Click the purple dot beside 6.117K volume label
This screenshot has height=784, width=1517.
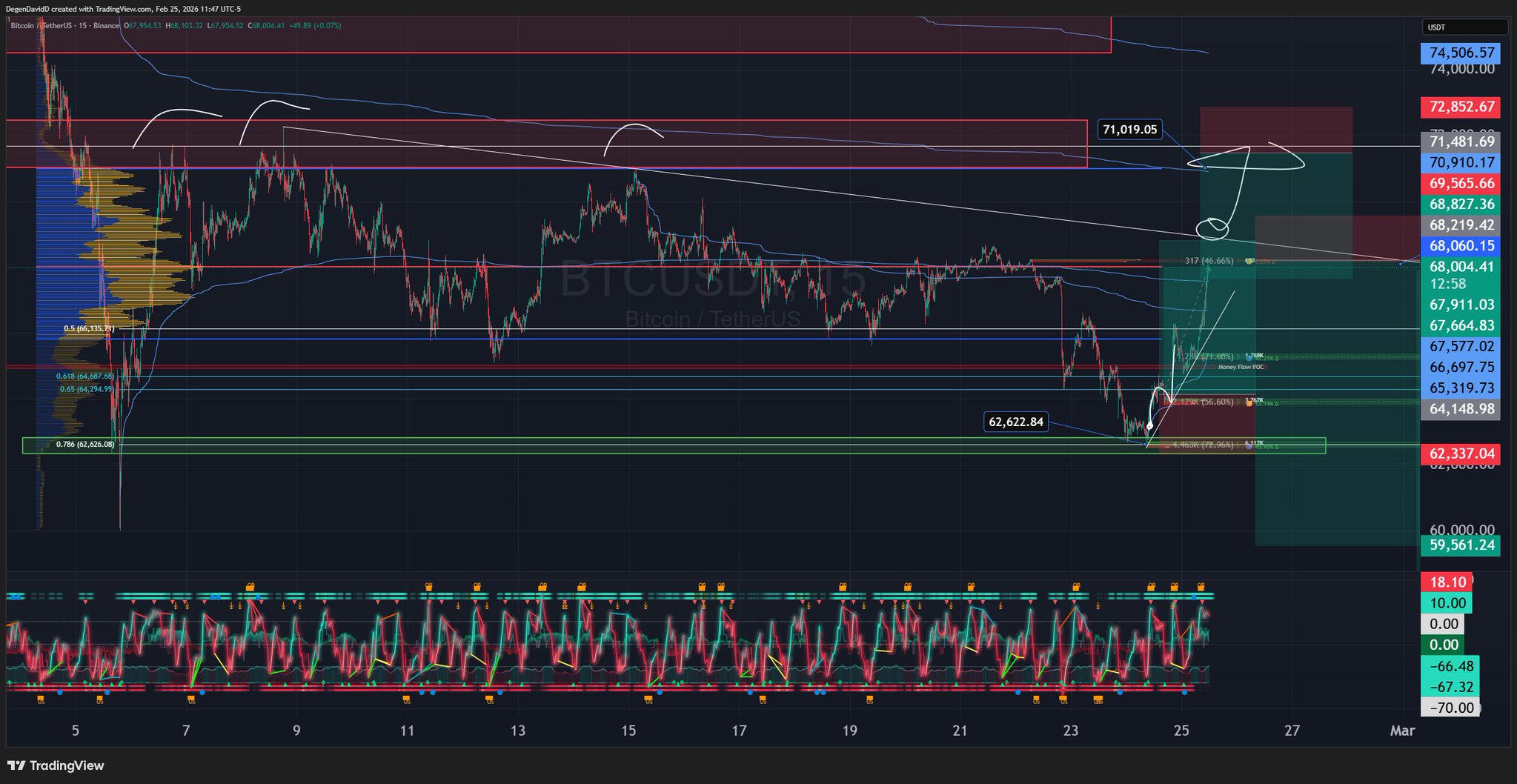point(1249,446)
